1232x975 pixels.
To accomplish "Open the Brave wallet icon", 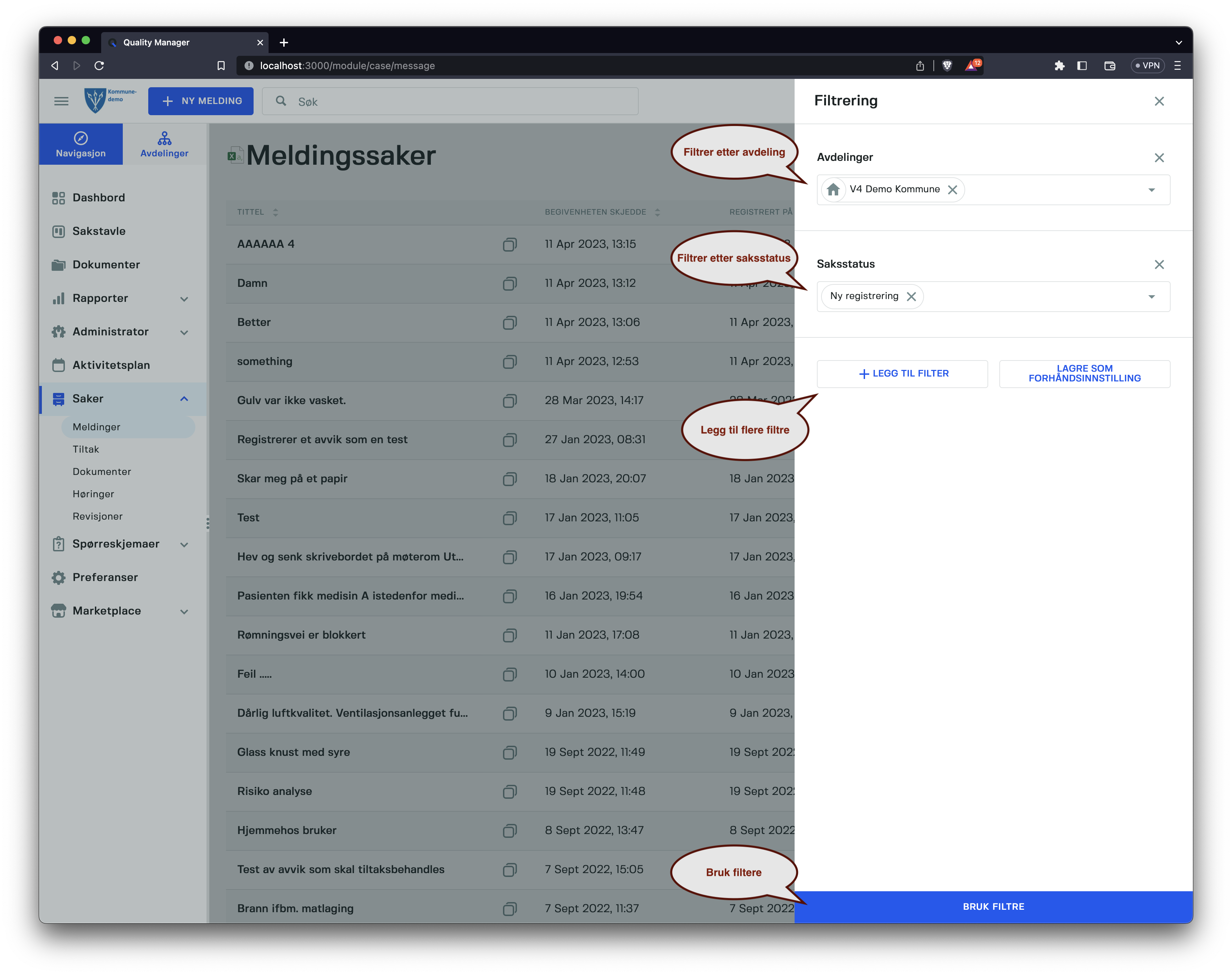I will [1109, 66].
